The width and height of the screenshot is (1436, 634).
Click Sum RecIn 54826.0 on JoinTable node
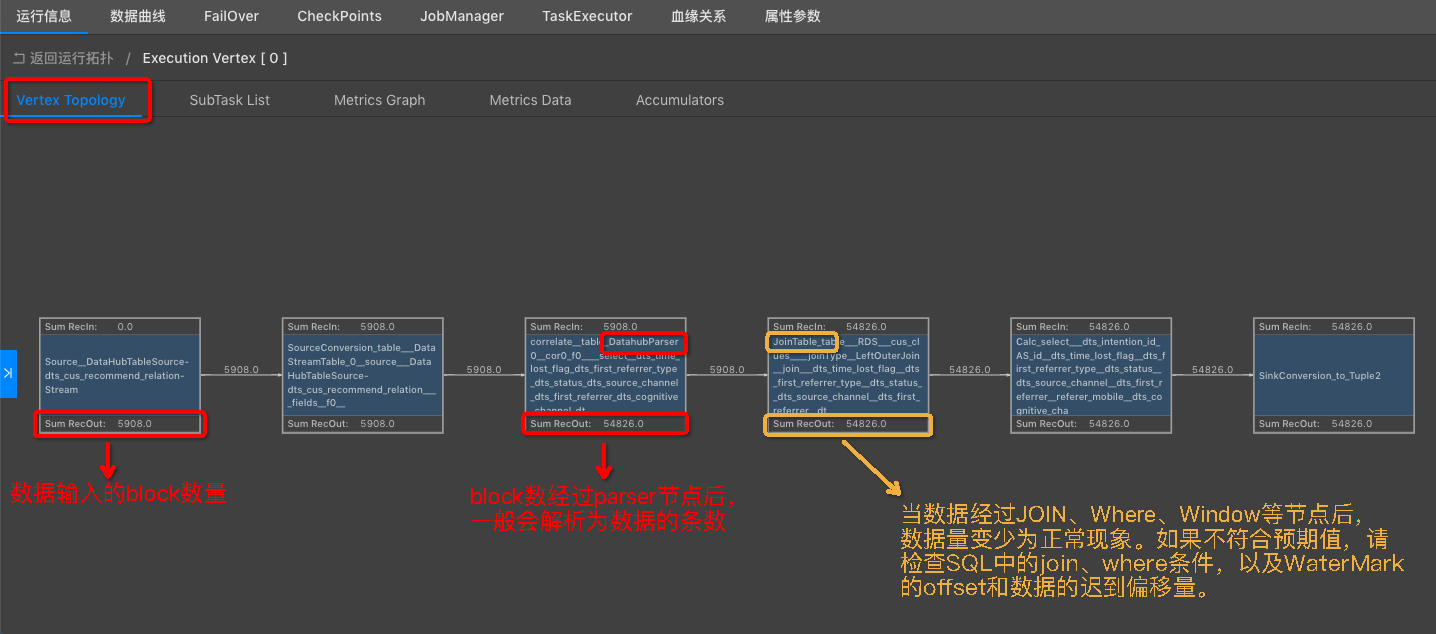(x=849, y=326)
